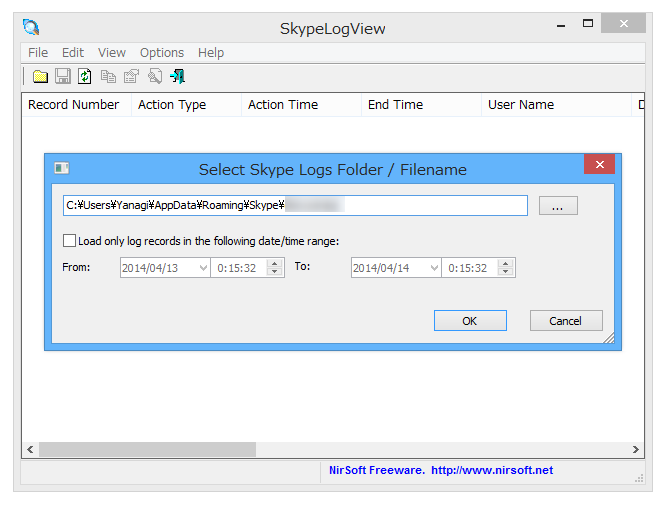Expand the From date dropdown 2014/04/13
Image resolution: width=670 pixels, height=511 pixels.
203,268
